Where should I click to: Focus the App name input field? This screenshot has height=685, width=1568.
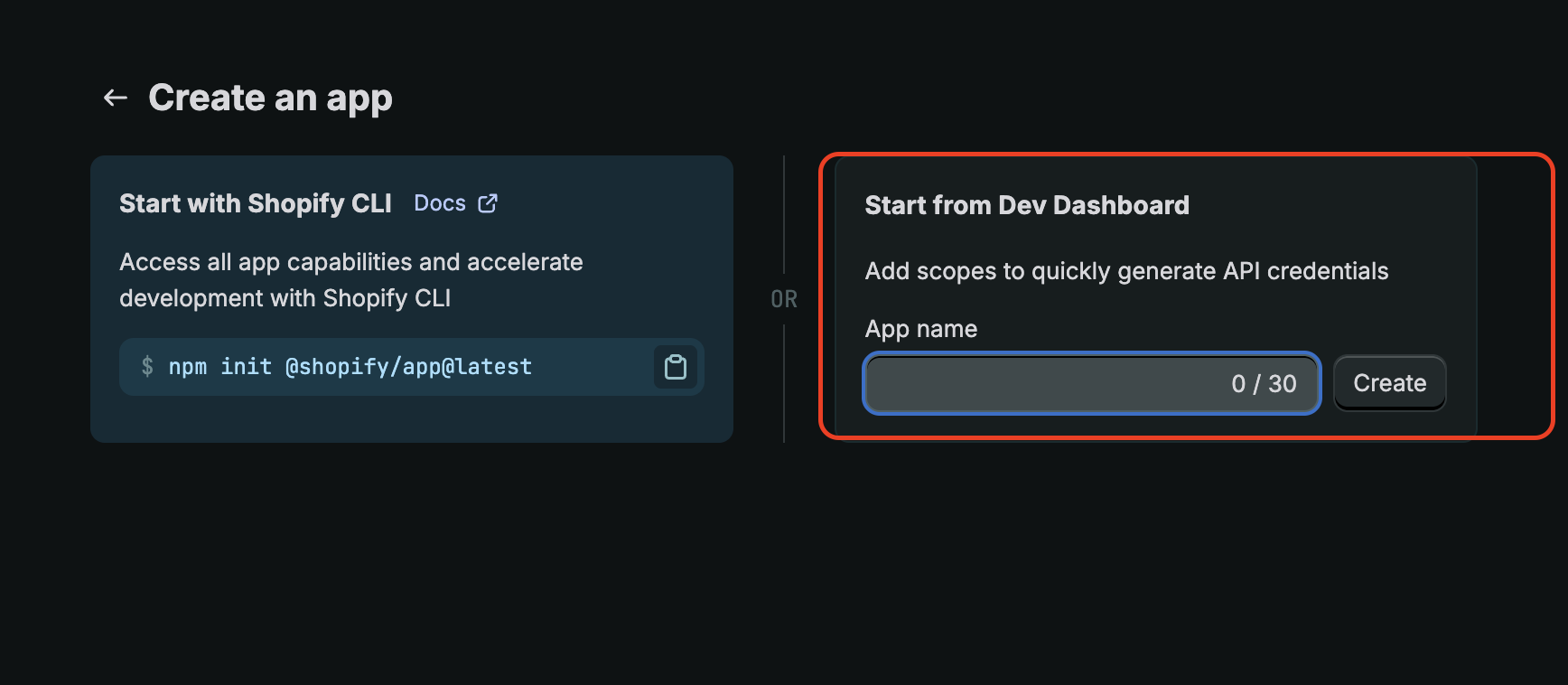(x=1092, y=383)
